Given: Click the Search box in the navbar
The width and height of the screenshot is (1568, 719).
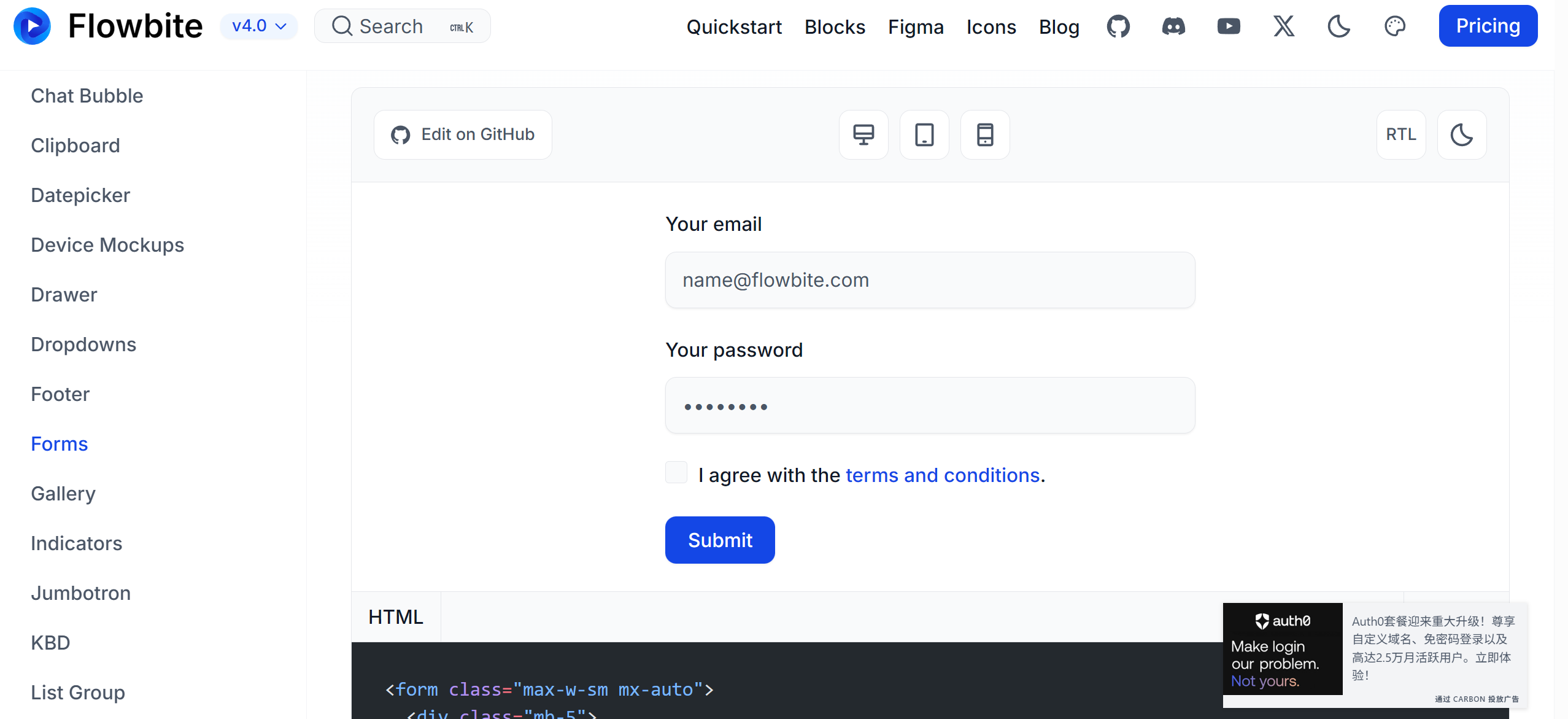Looking at the screenshot, I should pyautogui.click(x=403, y=26).
